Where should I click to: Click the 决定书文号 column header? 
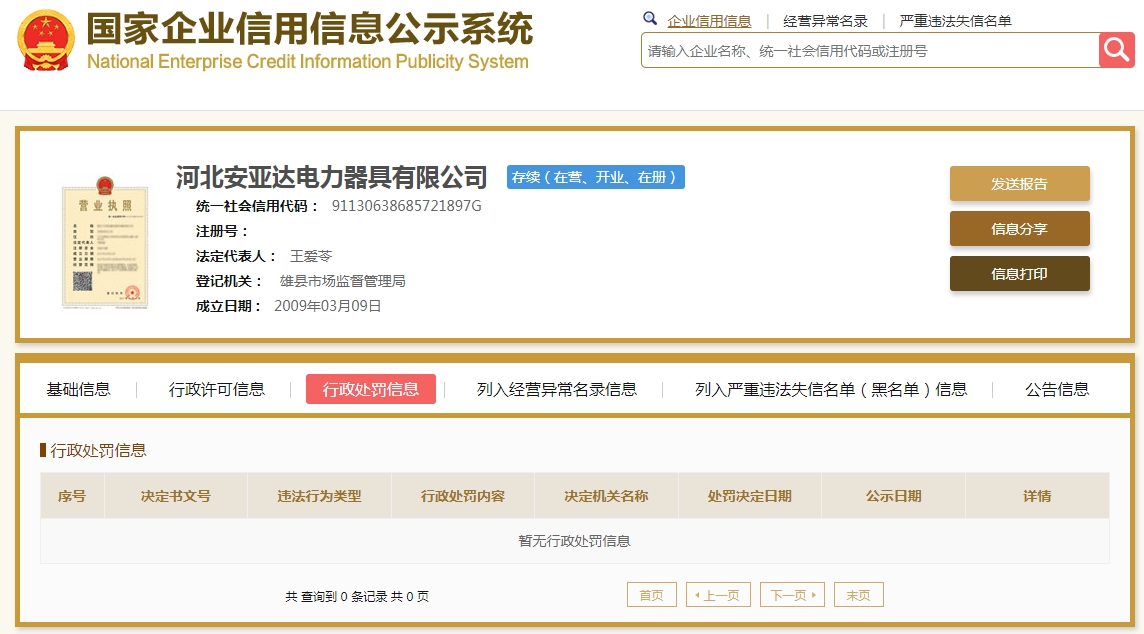(176, 496)
